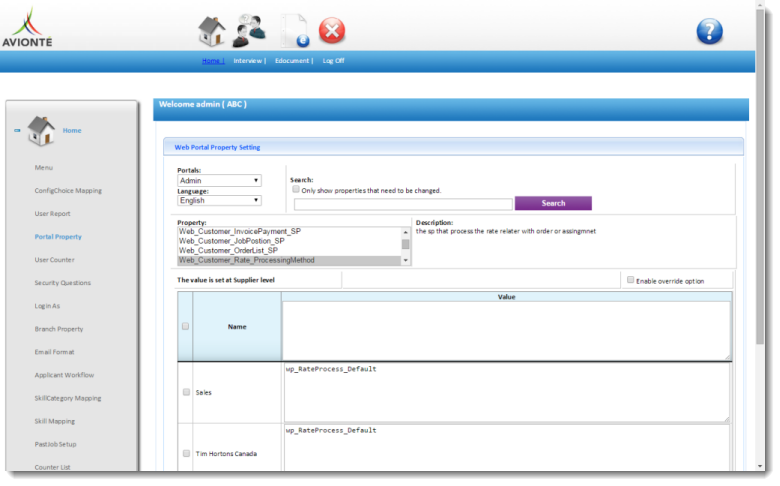Image resolution: width=780 pixels, height=486 pixels.
Task: Expand the Language dropdown showing English
Action: click(x=219, y=200)
